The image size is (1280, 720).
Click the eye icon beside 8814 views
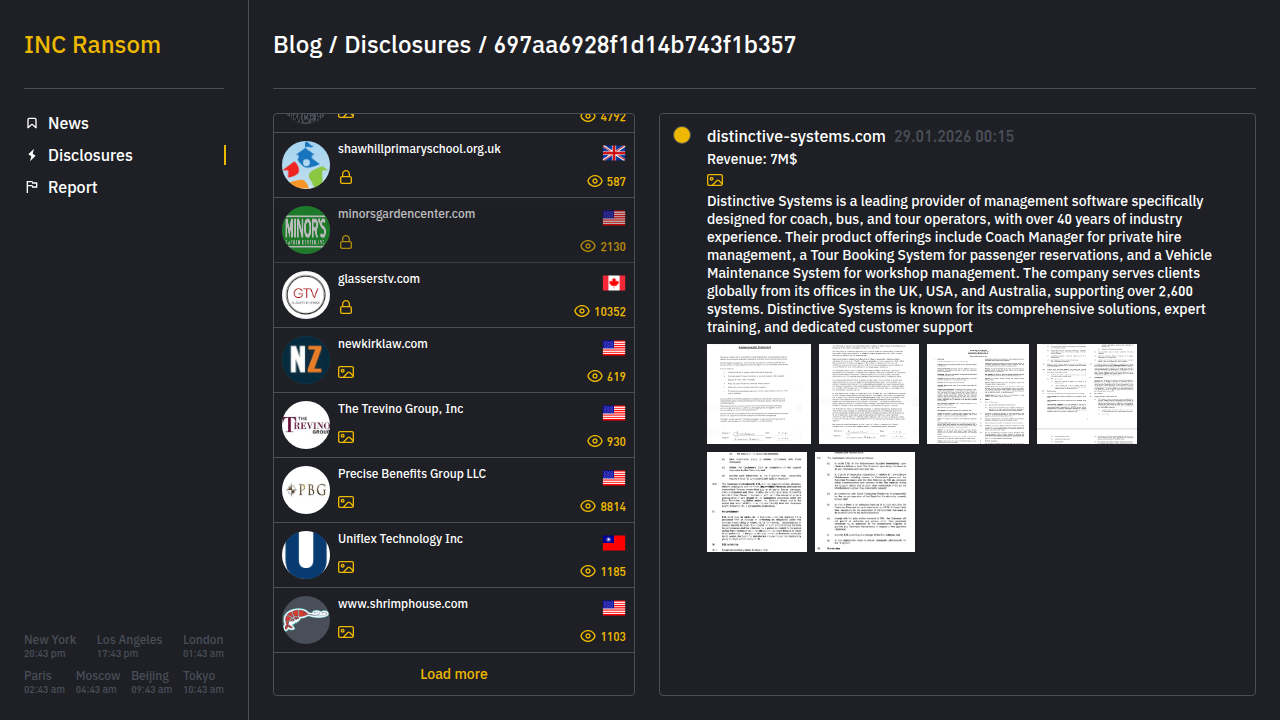588,506
